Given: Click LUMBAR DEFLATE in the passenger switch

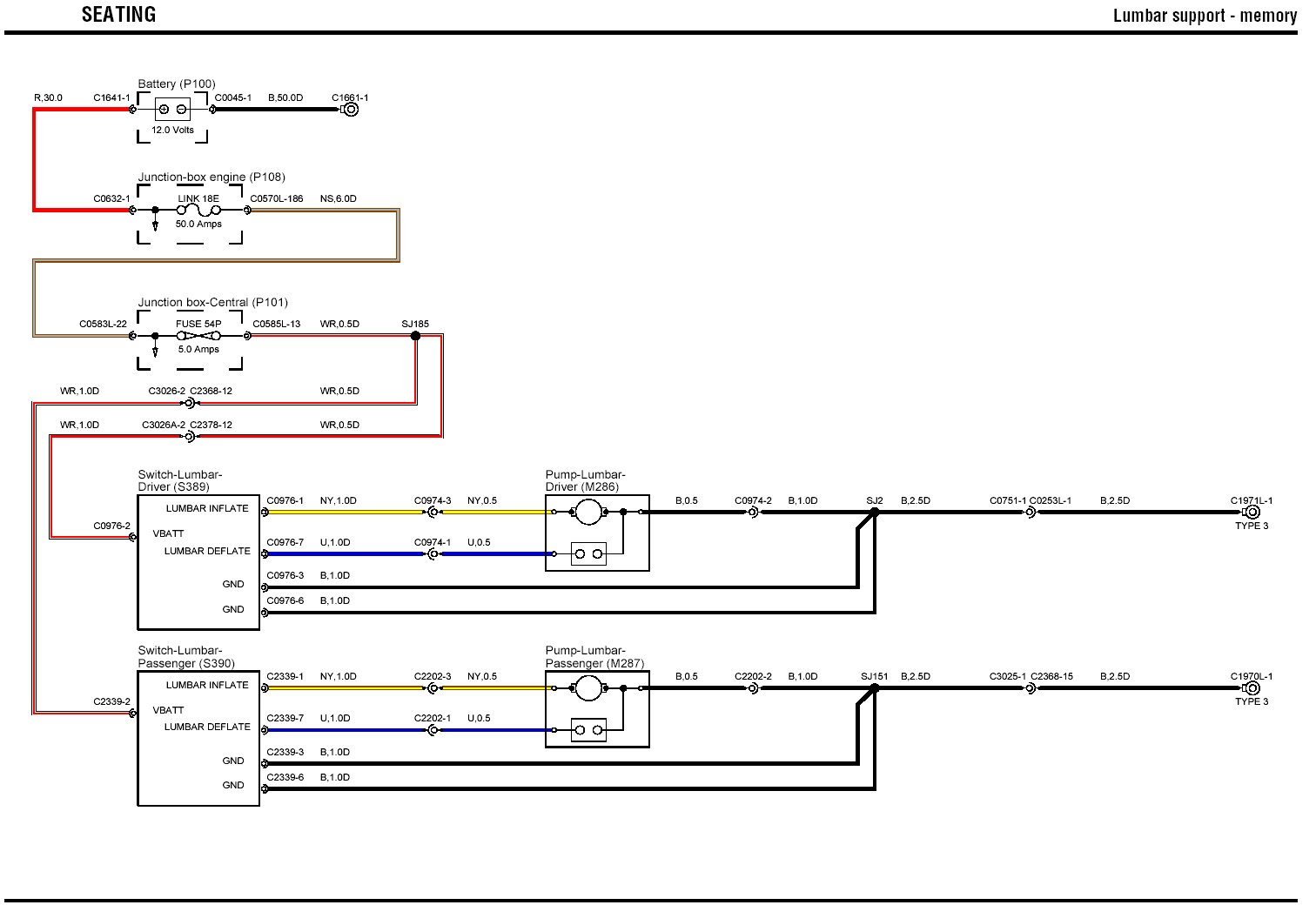Looking at the screenshot, I should [207, 727].
